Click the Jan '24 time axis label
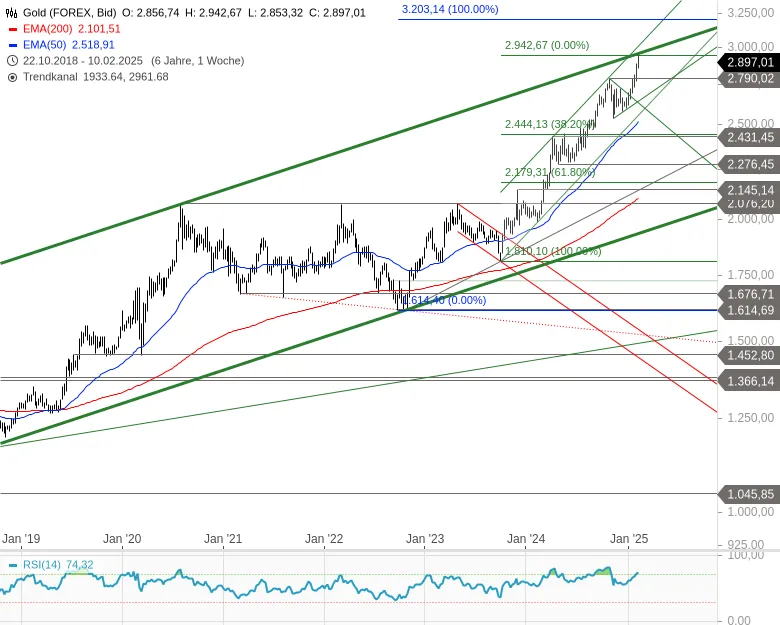The image size is (780, 625). point(526,539)
